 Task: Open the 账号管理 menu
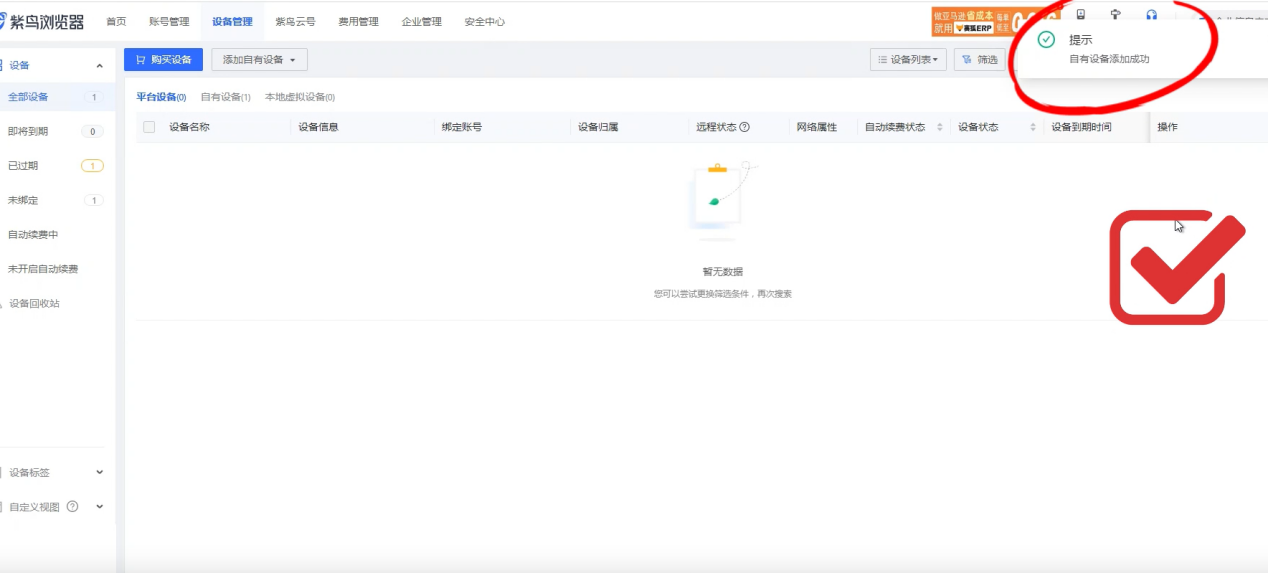(x=169, y=21)
